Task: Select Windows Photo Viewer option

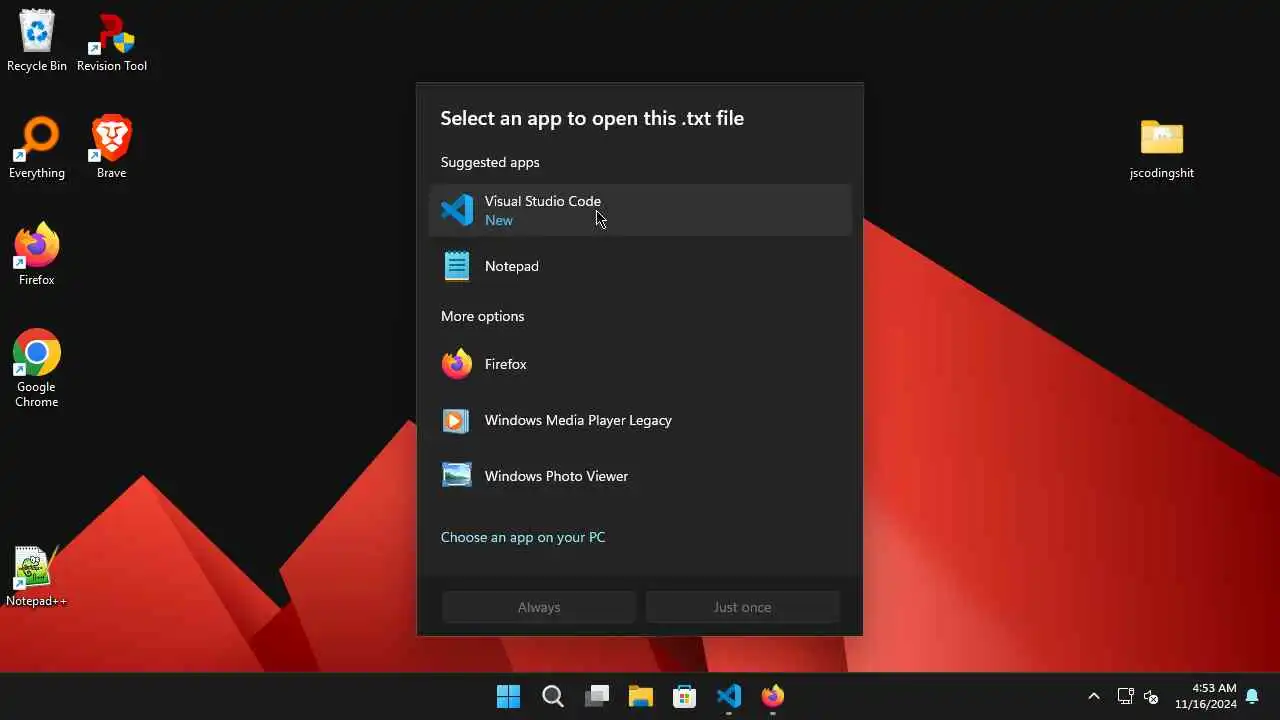Action: tap(640, 476)
